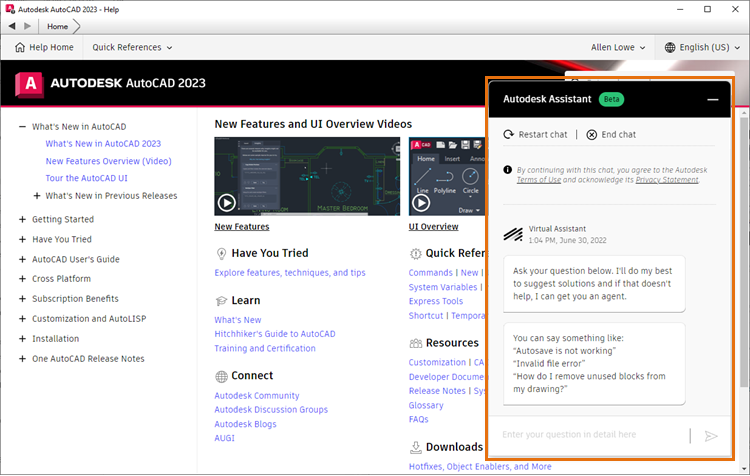The width and height of the screenshot is (750, 476).
Task: Expand the AutoCAD User's Guide node
Action: (x=22, y=259)
